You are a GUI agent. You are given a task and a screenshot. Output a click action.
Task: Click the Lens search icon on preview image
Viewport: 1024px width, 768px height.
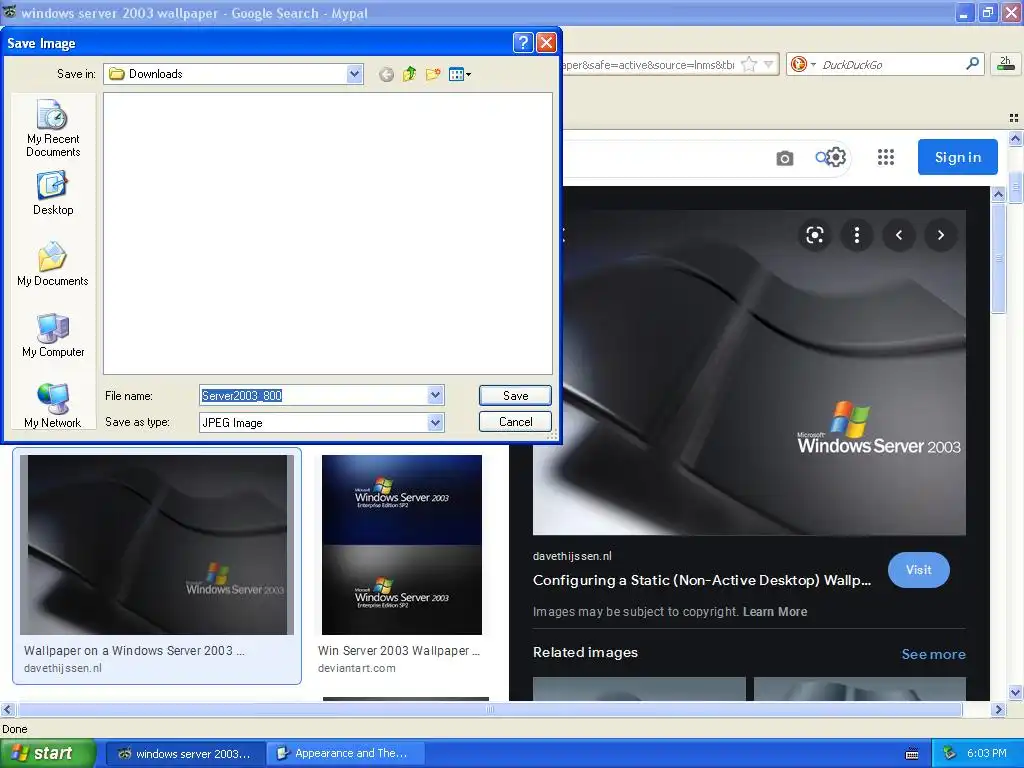(814, 235)
